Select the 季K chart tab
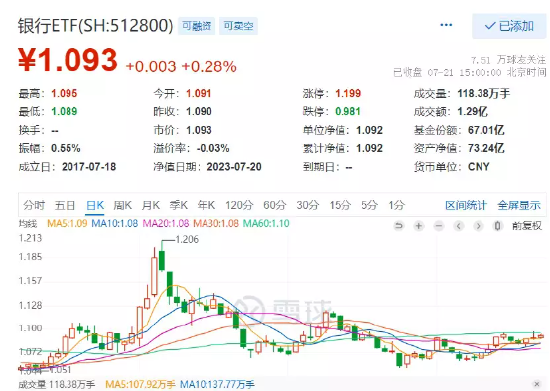The image size is (550, 391). pos(179,205)
